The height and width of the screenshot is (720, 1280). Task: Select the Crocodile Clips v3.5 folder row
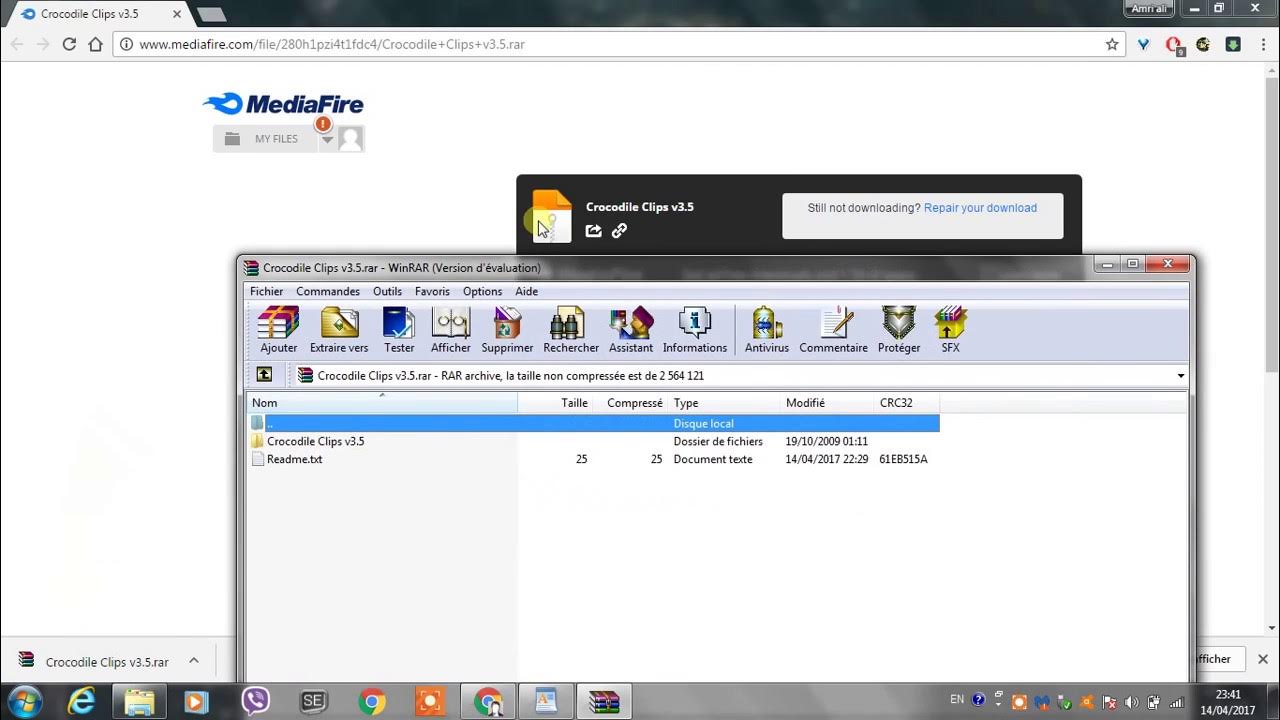pos(593,441)
